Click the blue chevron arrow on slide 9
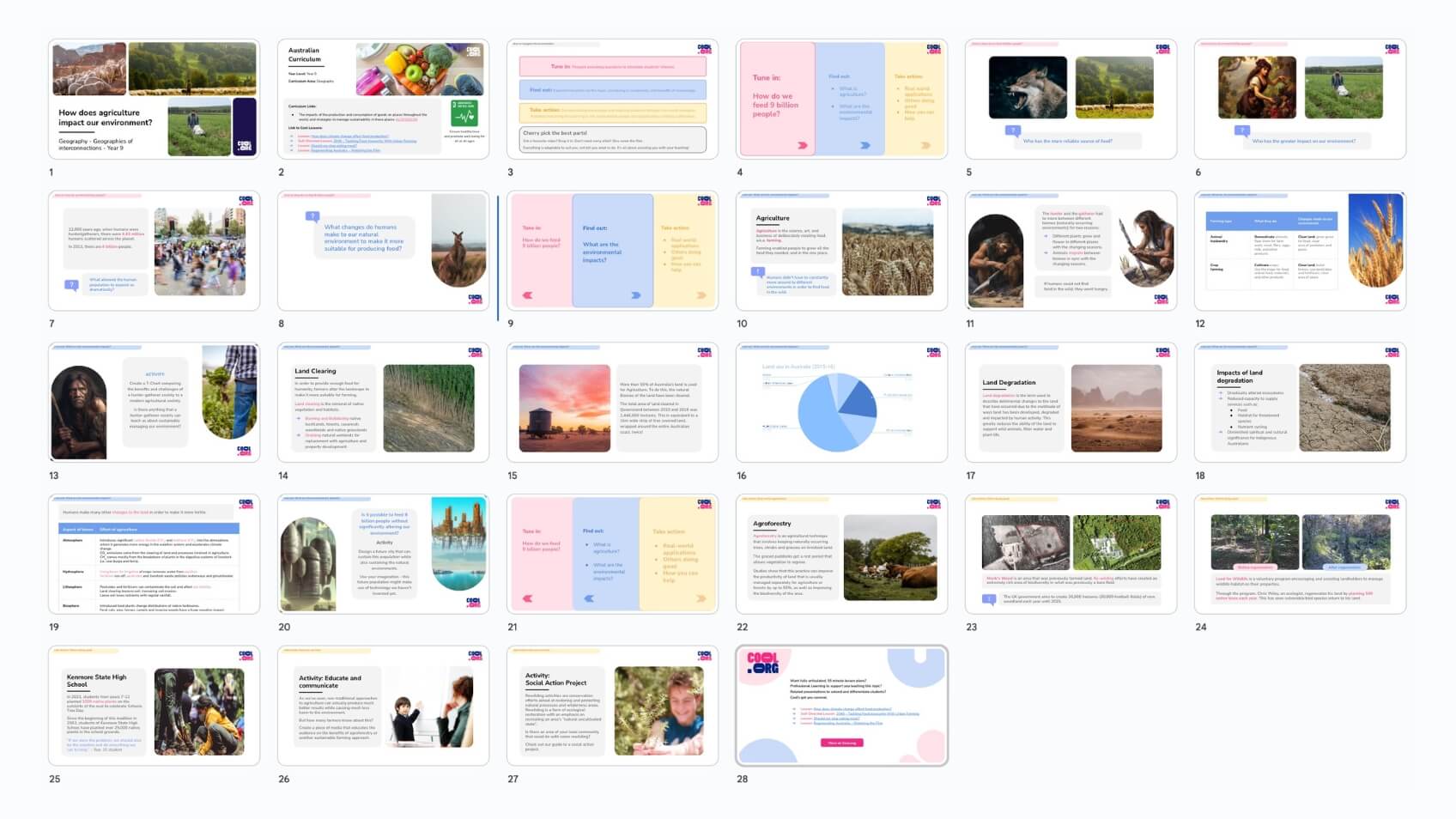1456x819 pixels. pyautogui.click(x=635, y=295)
